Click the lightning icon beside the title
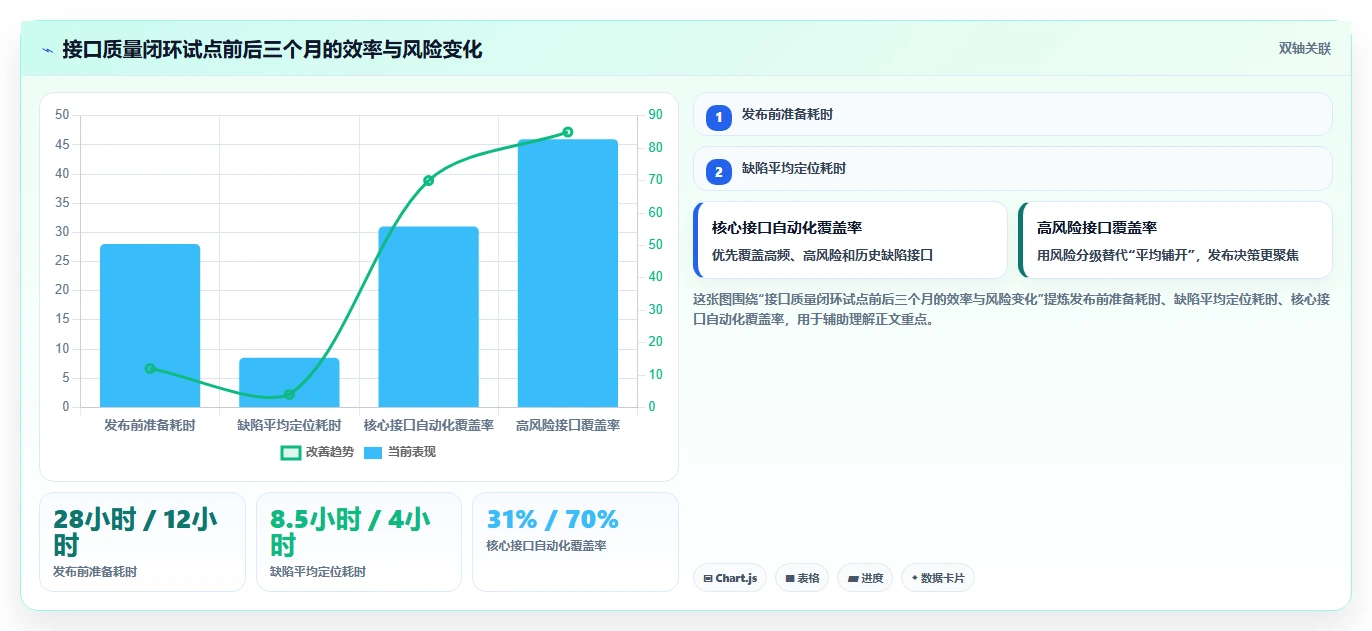 [x=47, y=50]
